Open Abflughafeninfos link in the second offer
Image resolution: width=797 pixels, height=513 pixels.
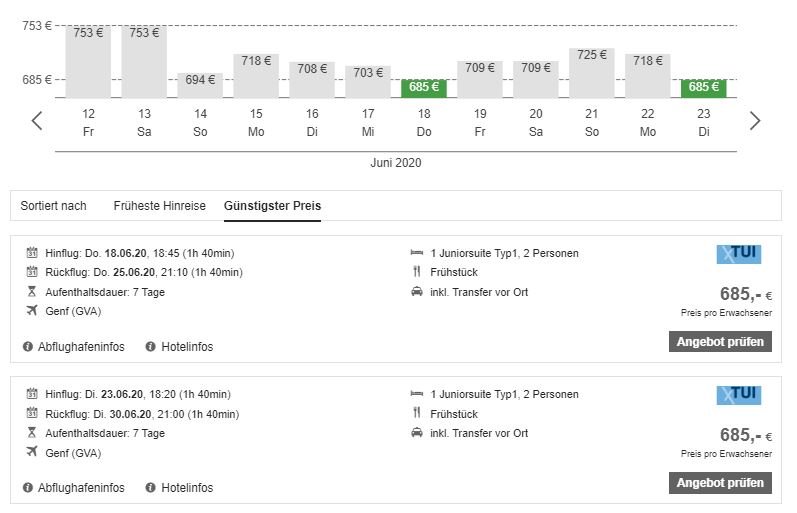80,488
